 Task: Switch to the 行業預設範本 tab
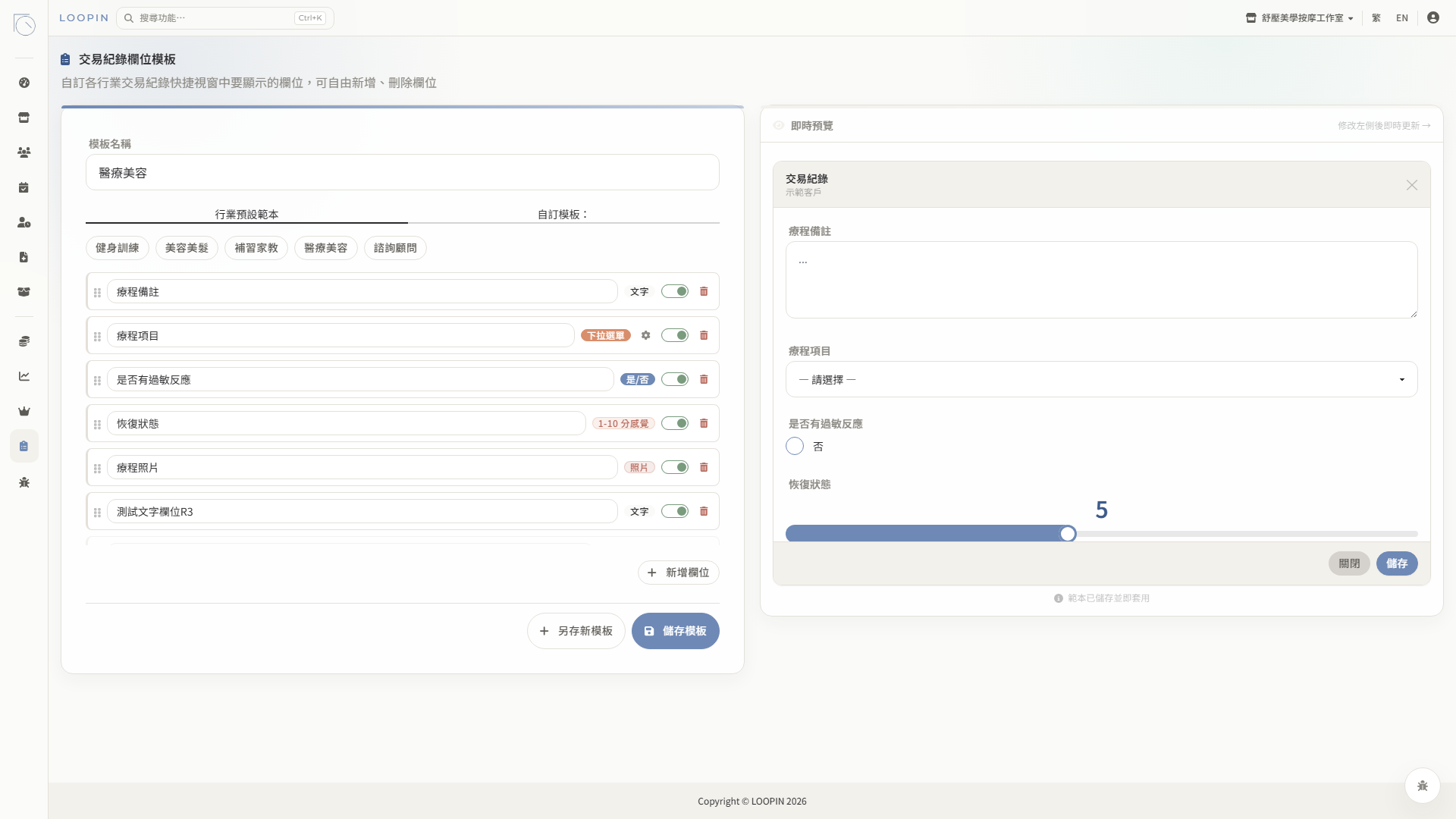[x=246, y=214]
